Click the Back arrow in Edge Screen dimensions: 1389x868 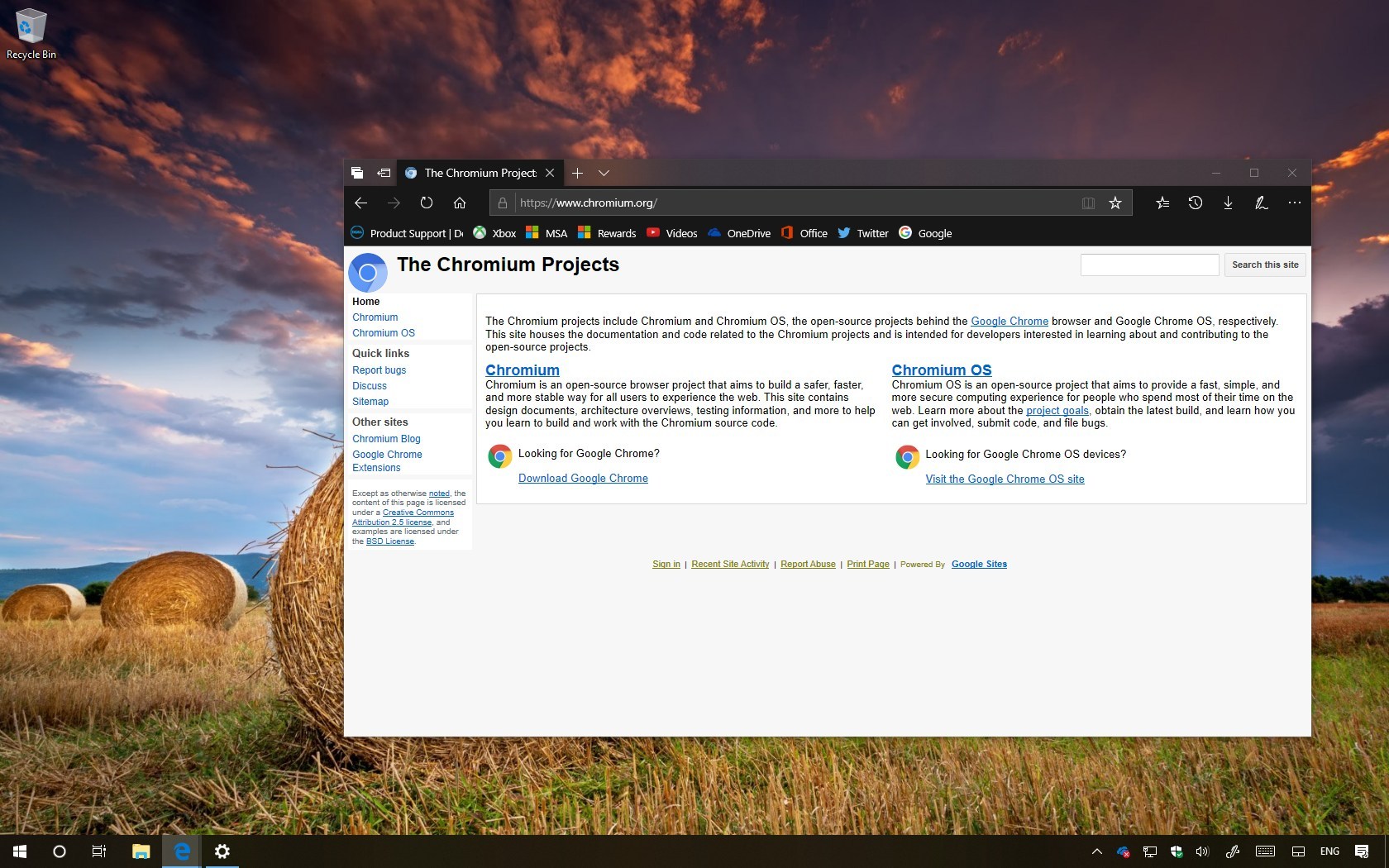[360, 203]
